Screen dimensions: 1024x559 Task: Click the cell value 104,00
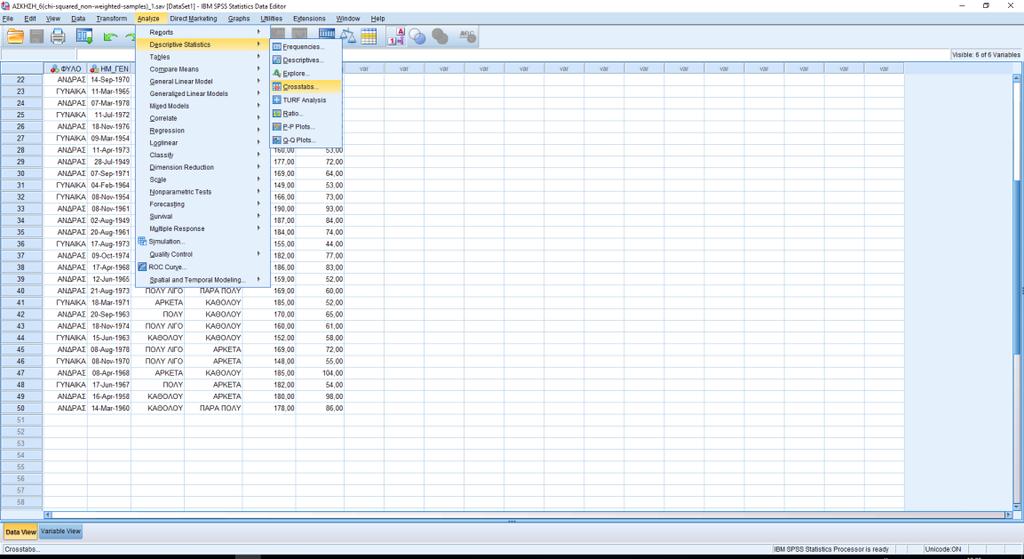[x=320, y=373]
